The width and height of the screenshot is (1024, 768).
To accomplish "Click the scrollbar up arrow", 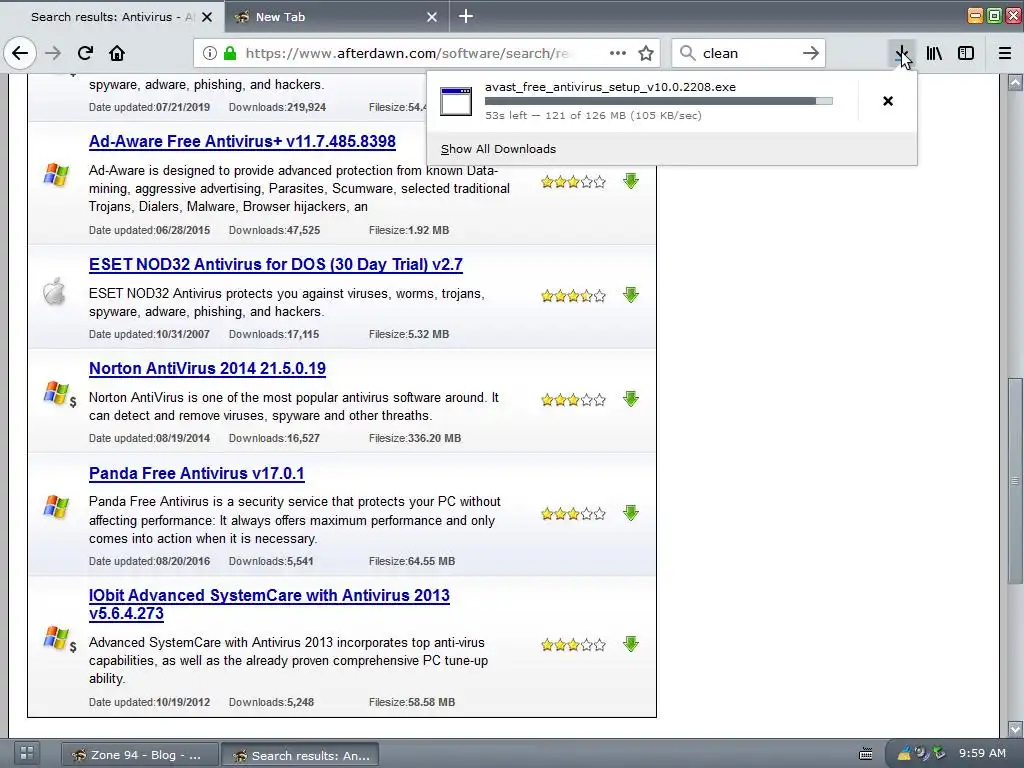I will point(1015,82).
